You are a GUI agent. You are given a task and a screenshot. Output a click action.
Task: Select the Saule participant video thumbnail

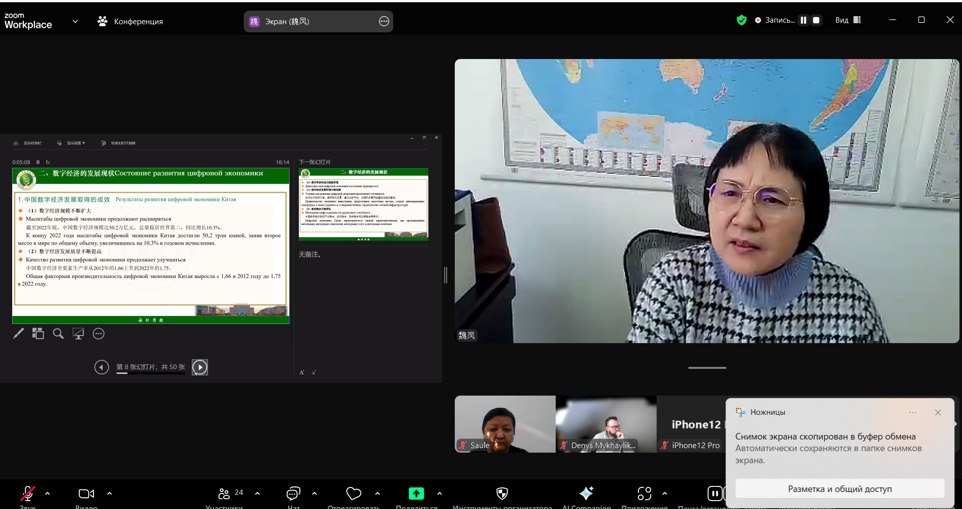(505, 423)
